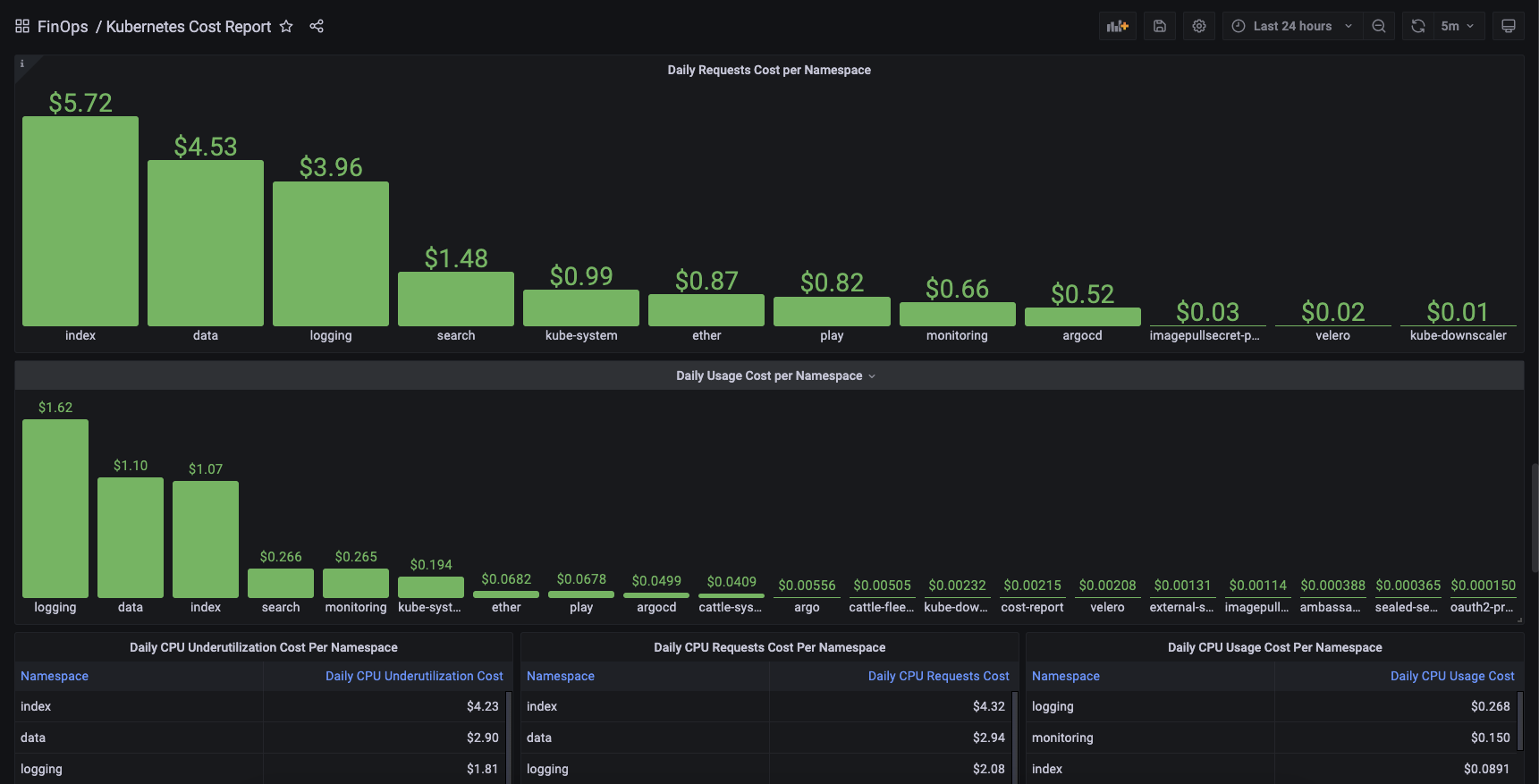This screenshot has width=1539, height=784.
Task: Sort by Daily CPU Usage Cost column
Action: (x=1452, y=676)
